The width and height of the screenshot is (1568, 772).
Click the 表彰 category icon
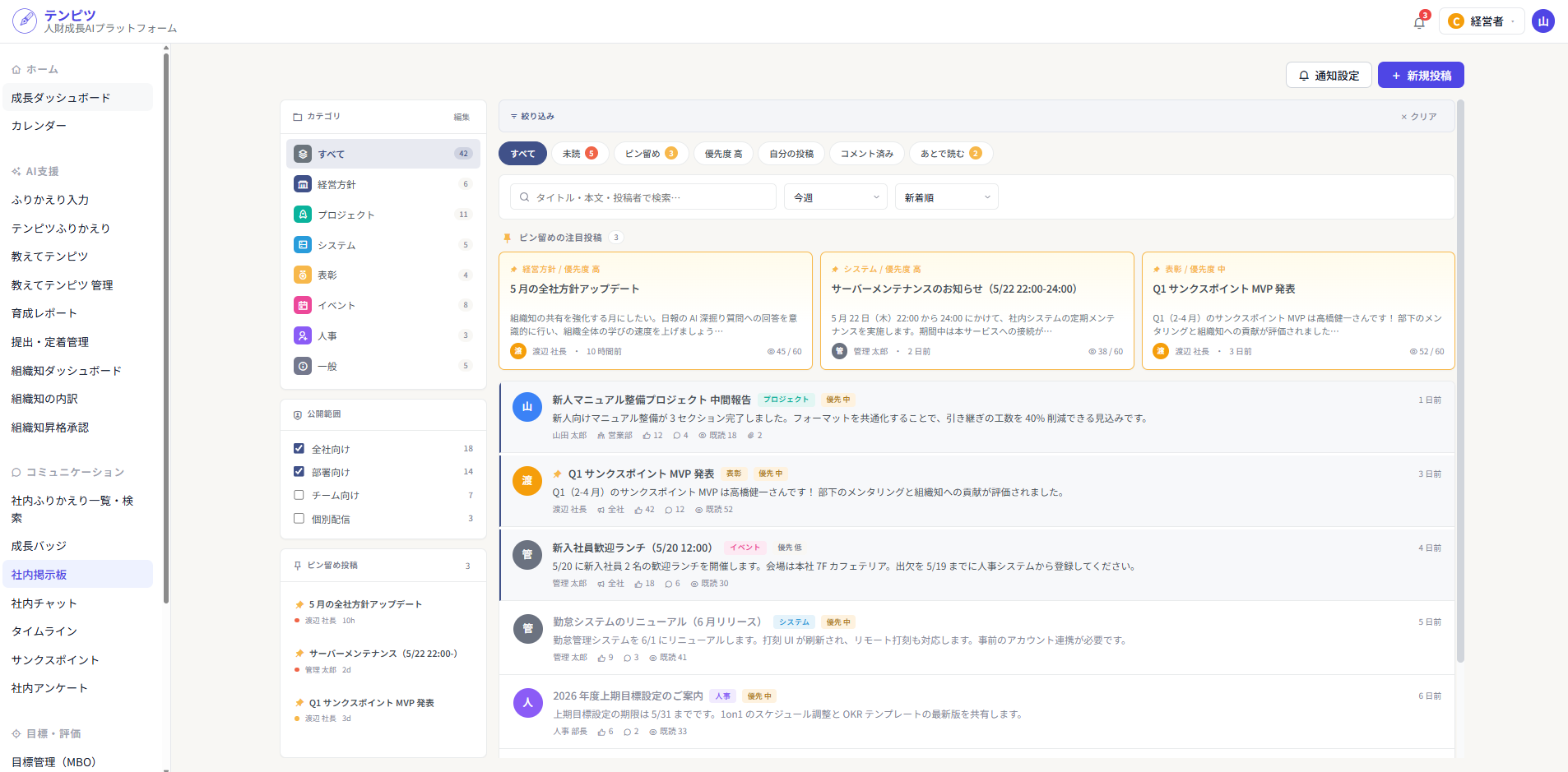pyautogui.click(x=303, y=275)
